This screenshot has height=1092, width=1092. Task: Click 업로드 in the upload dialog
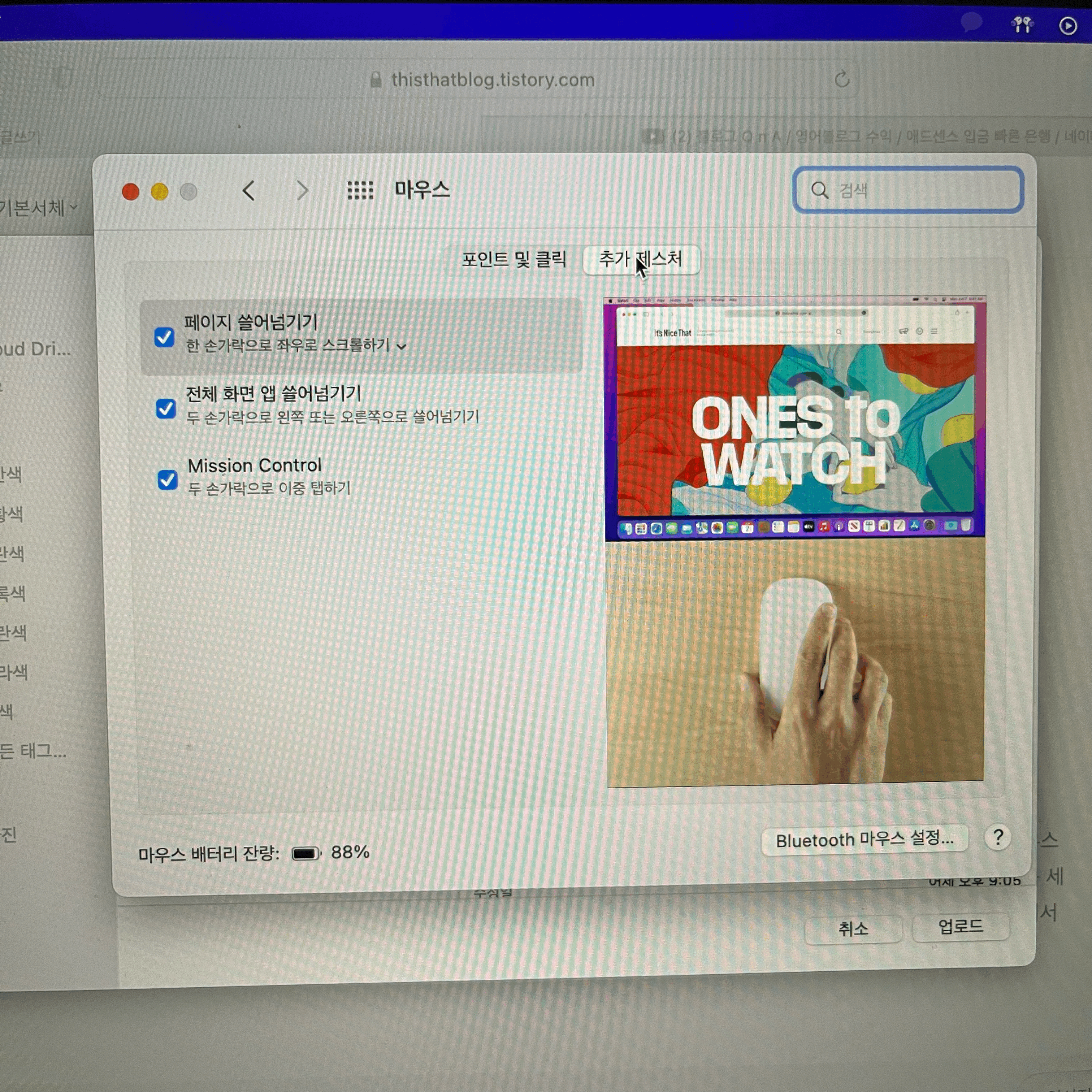pos(961,926)
